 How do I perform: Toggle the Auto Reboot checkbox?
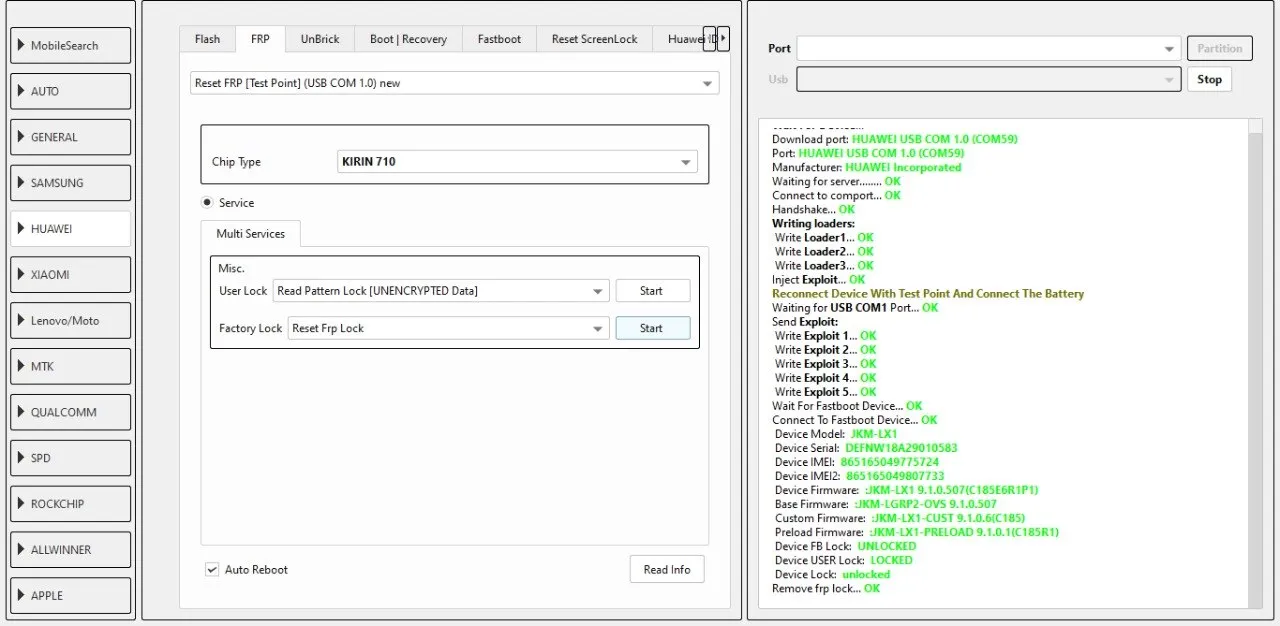[x=212, y=569]
